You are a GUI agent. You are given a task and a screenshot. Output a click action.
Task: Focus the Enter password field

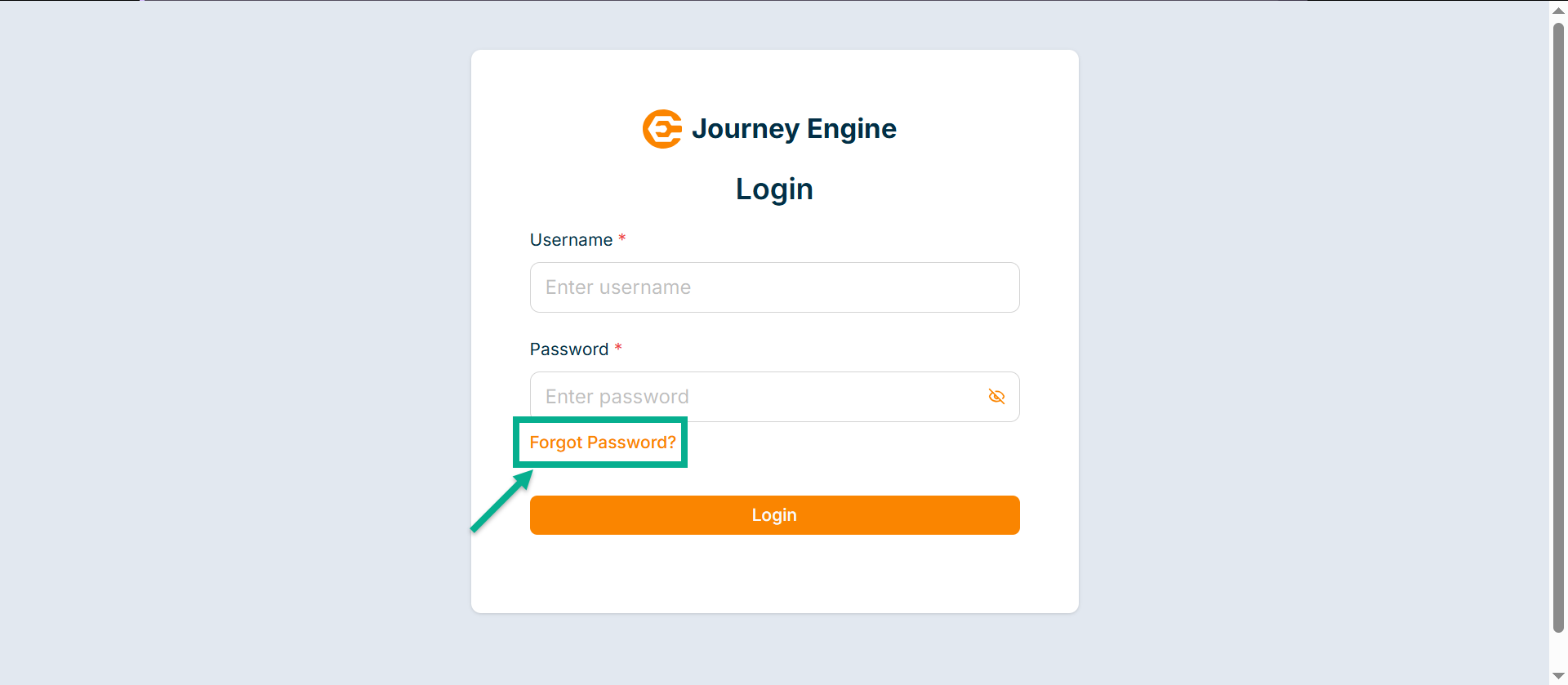point(758,397)
